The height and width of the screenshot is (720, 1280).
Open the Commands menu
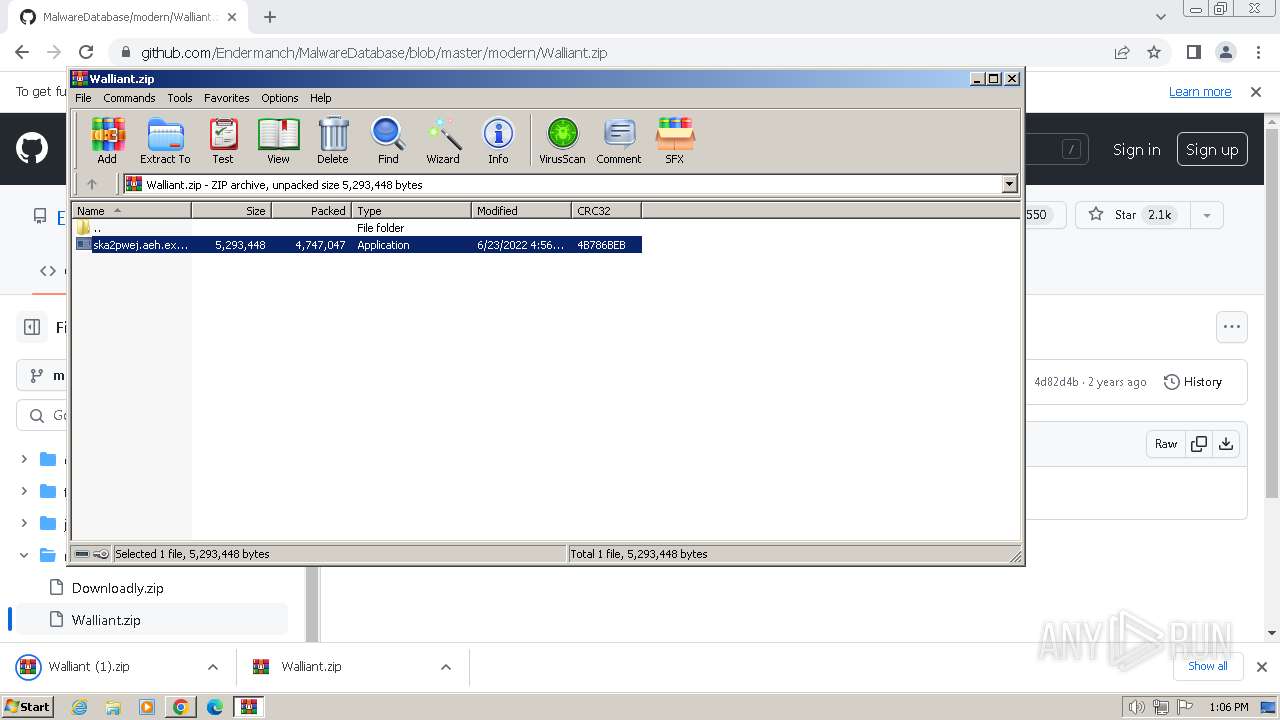pyautogui.click(x=129, y=98)
